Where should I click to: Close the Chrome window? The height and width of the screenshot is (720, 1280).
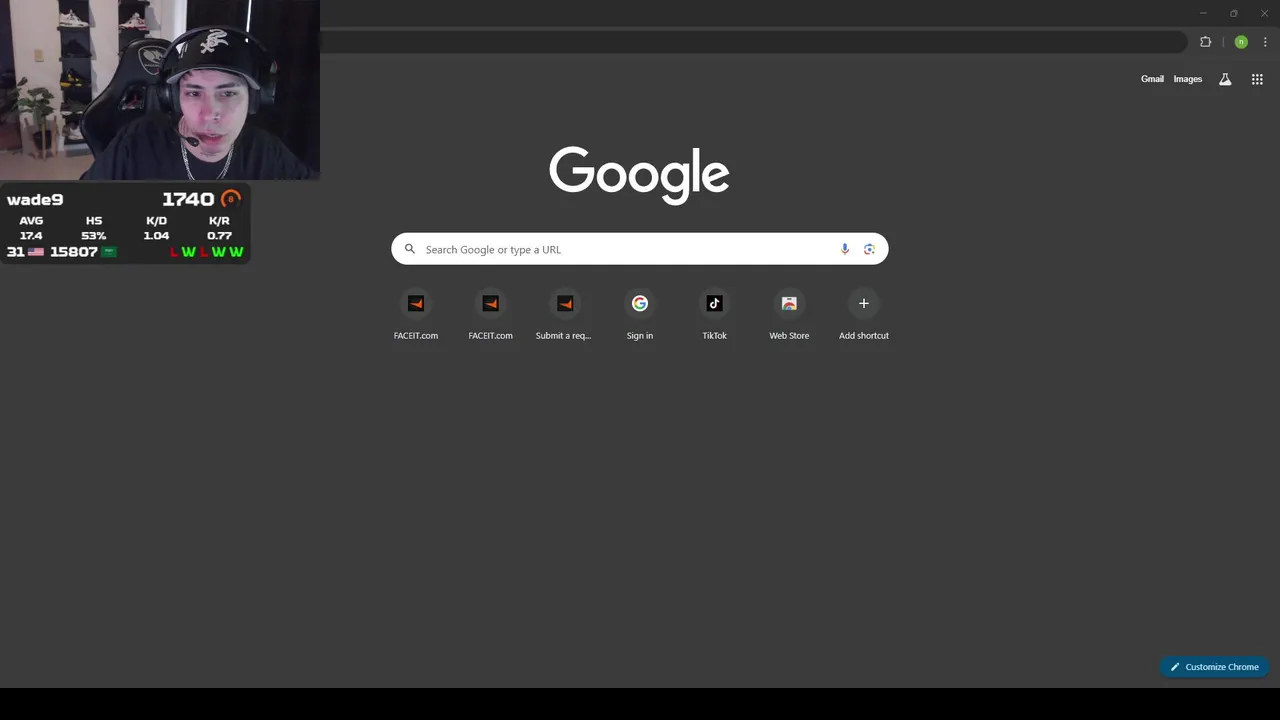tap(1264, 13)
